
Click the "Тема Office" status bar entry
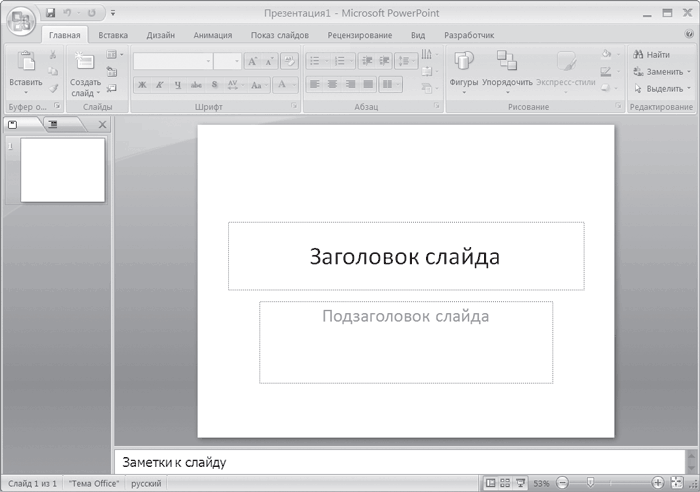[94, 483]
